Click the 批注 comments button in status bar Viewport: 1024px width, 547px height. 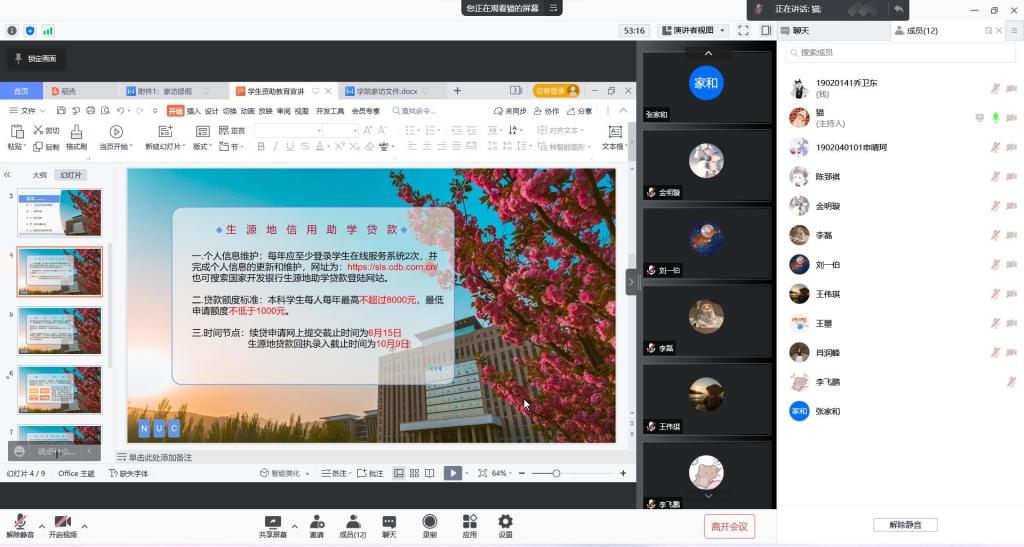tap(370, 473)
